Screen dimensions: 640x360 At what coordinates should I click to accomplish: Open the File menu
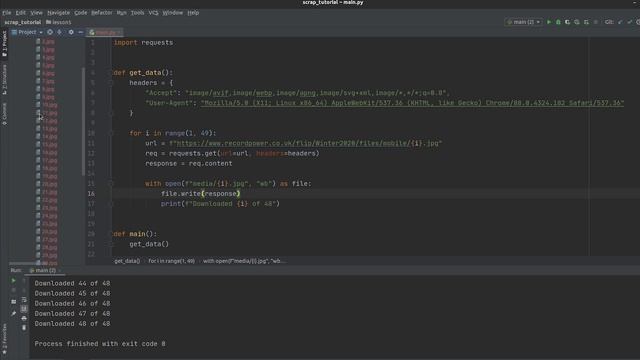pyautogui.click(x=7, y=13)
